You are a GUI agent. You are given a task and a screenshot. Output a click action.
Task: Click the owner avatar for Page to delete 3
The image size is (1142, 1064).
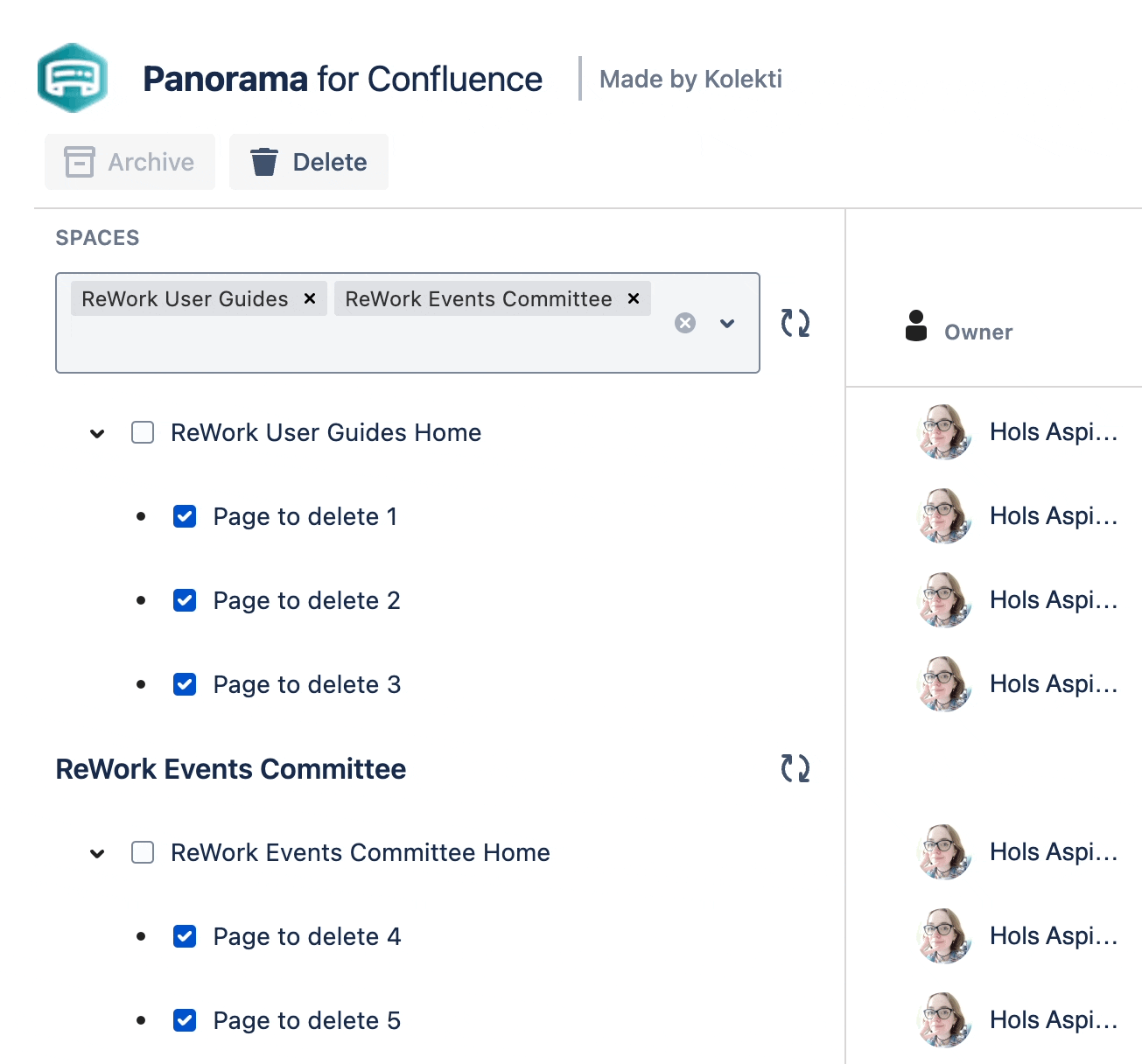tap(944, 683)
